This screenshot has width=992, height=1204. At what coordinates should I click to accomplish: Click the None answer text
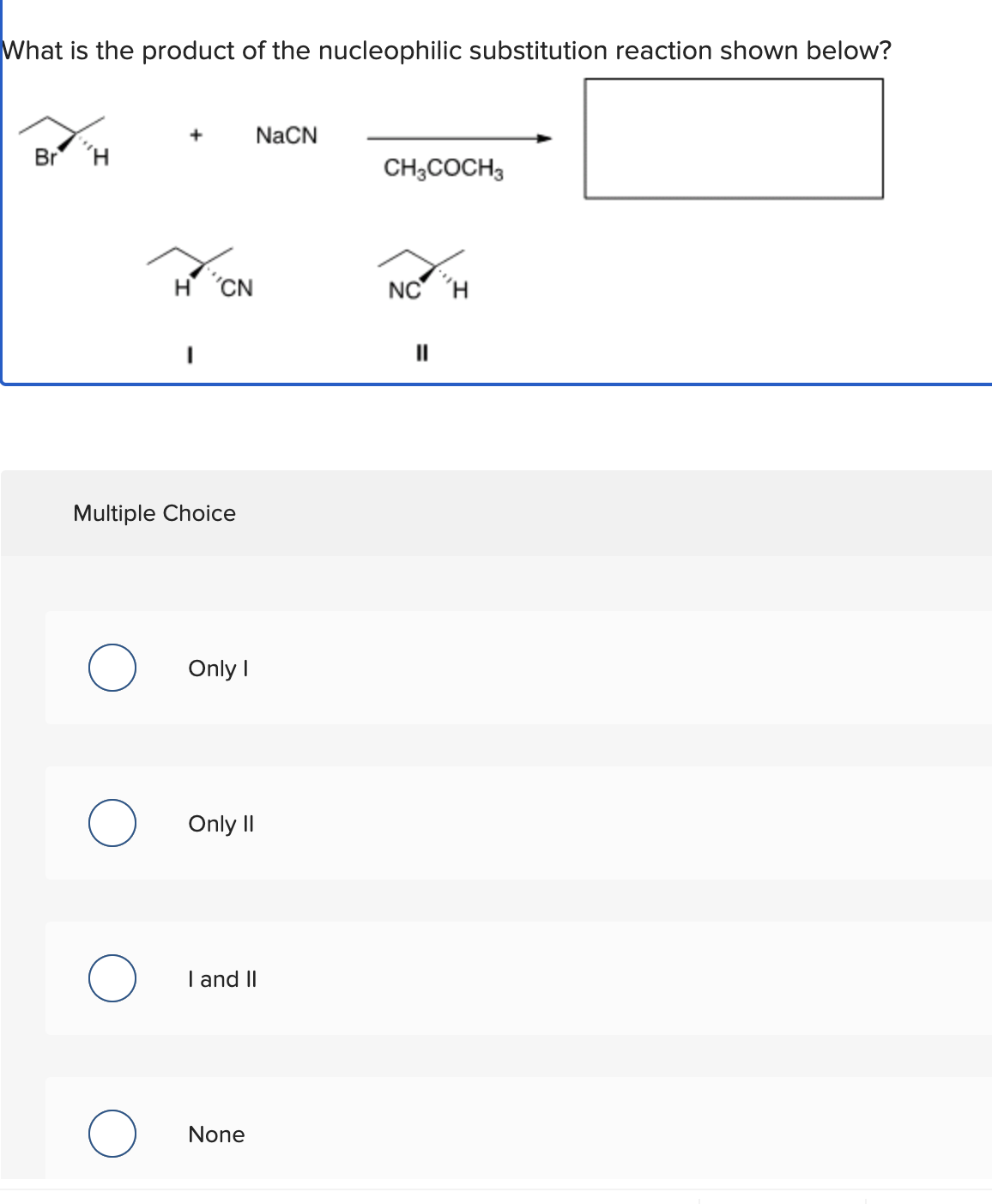[x=216, y=1134]
